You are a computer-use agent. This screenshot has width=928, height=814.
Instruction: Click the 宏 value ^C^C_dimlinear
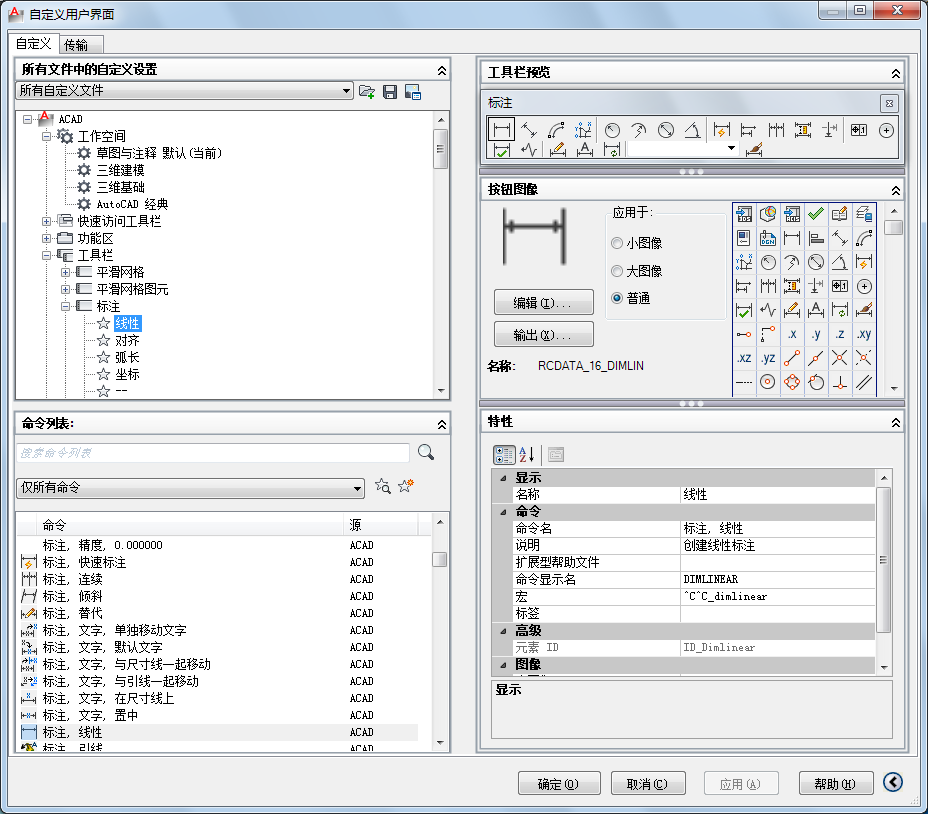pos(777,596)
